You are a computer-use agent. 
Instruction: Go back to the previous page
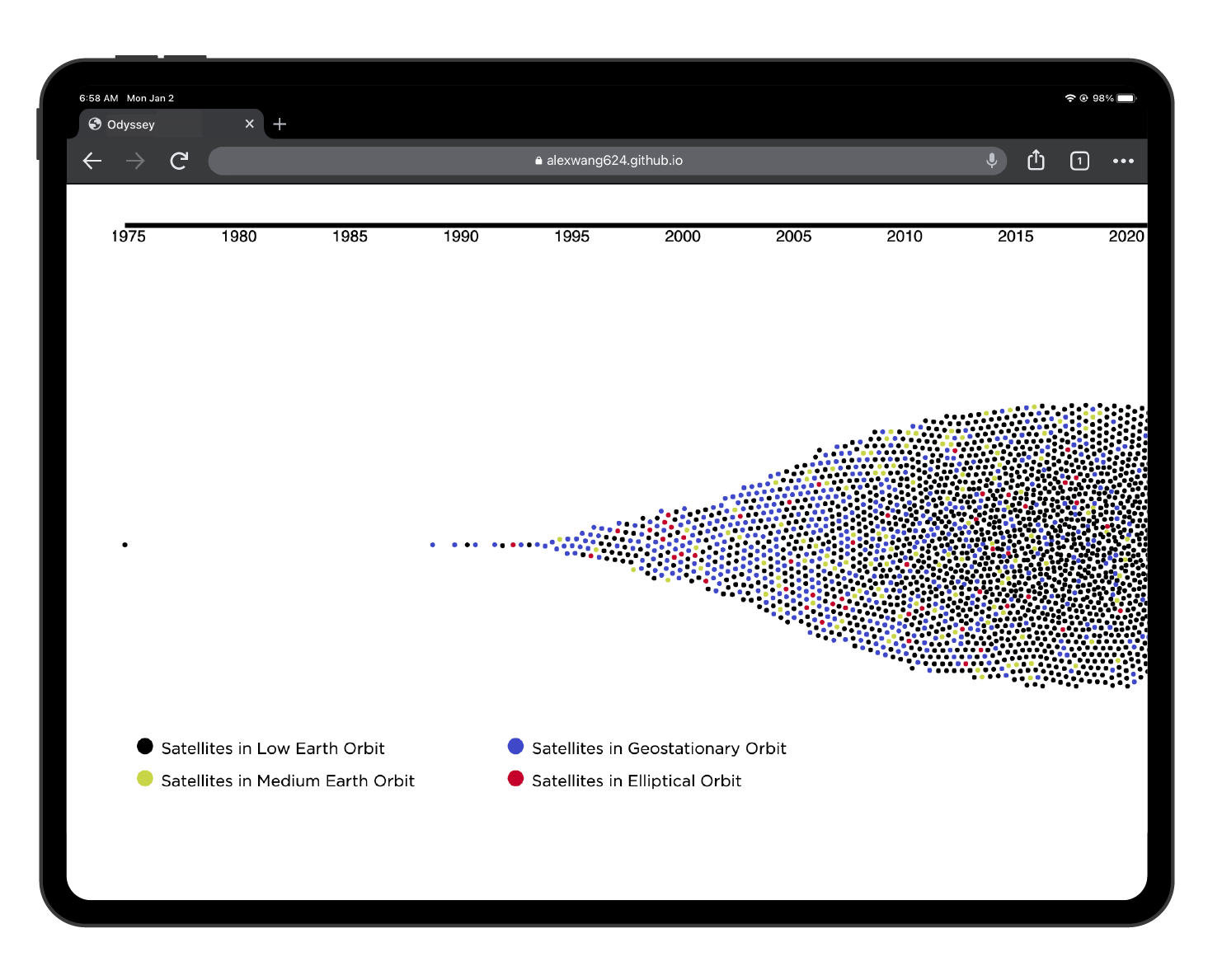pos(92,161)
